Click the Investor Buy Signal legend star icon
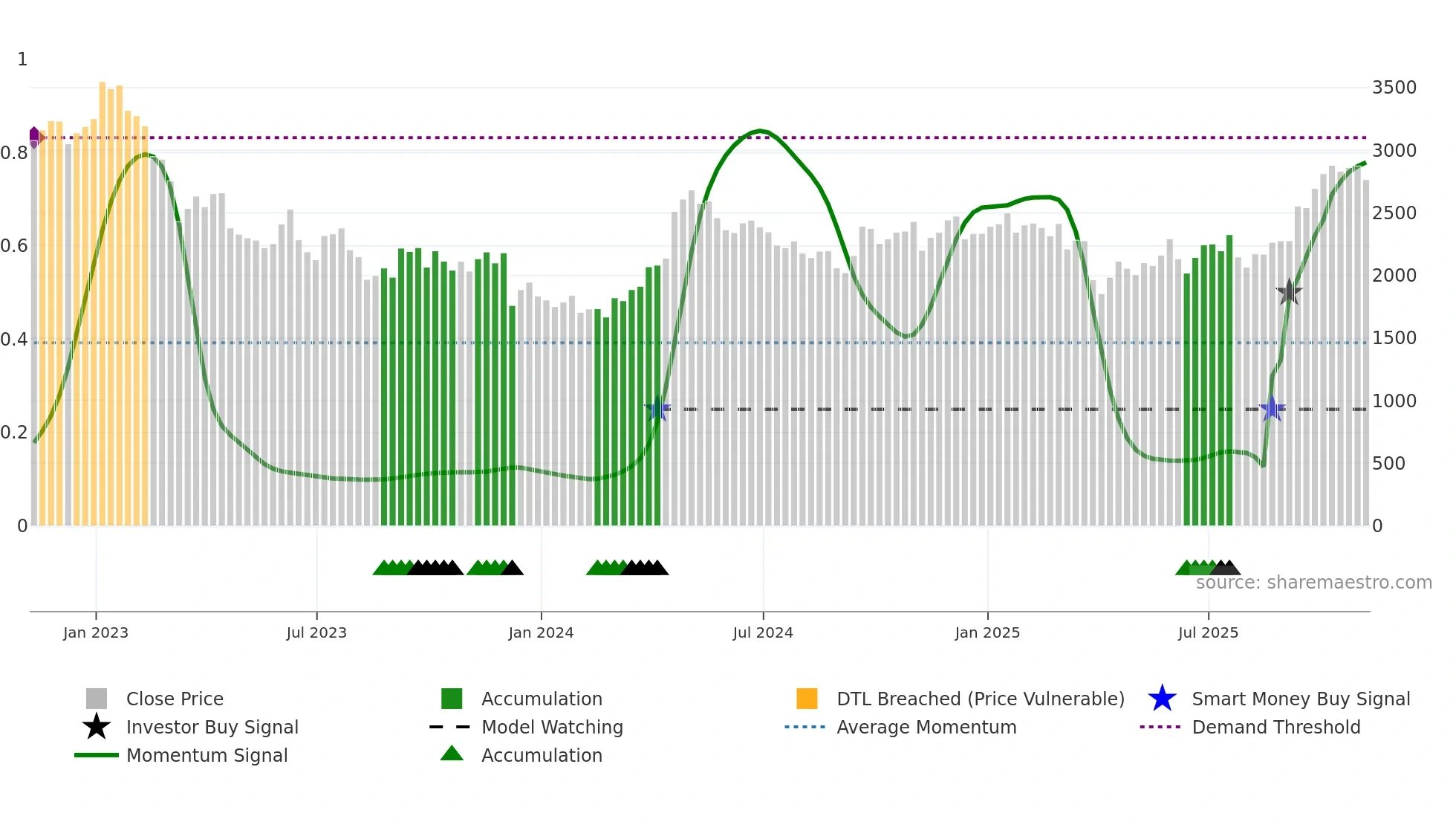 pyautogui.click(x=97, y=727)
